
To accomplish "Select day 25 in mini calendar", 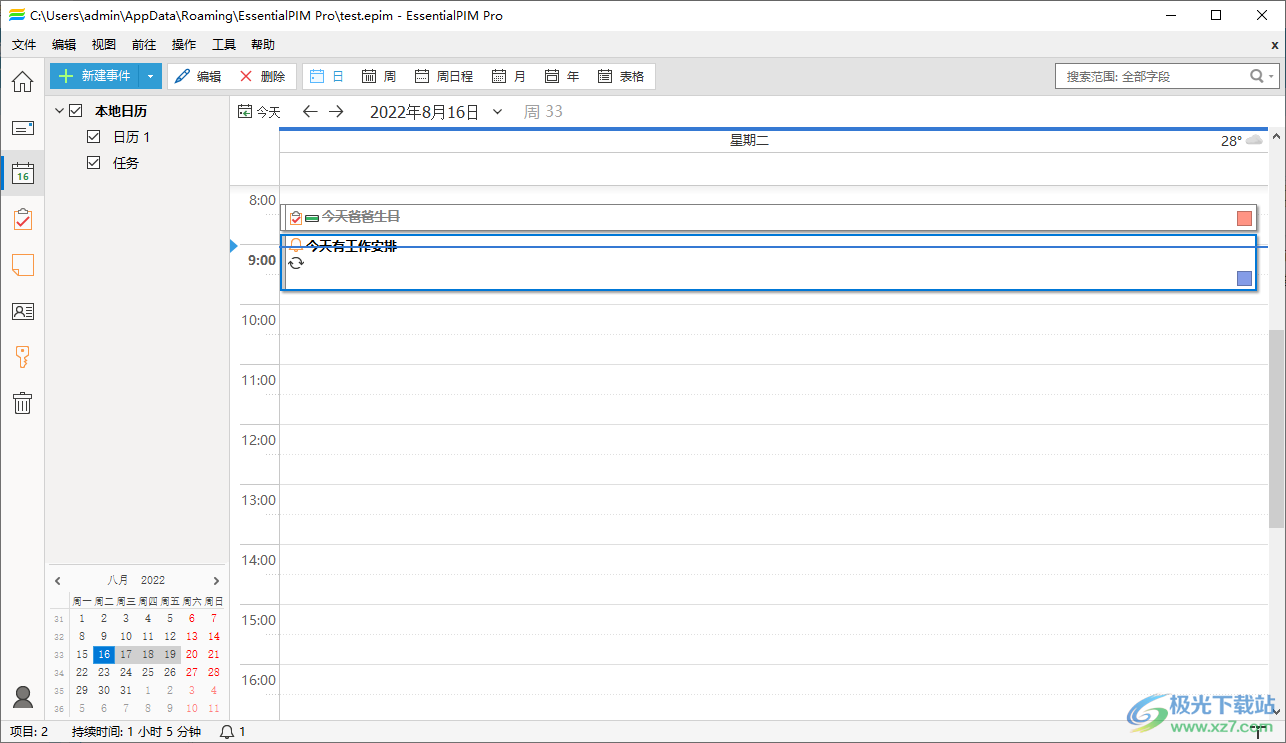I will [x=148, y=673].
